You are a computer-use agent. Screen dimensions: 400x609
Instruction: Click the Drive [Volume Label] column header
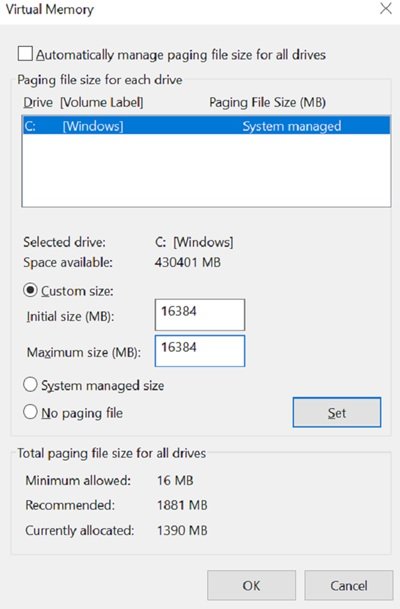tap(83, 102)
